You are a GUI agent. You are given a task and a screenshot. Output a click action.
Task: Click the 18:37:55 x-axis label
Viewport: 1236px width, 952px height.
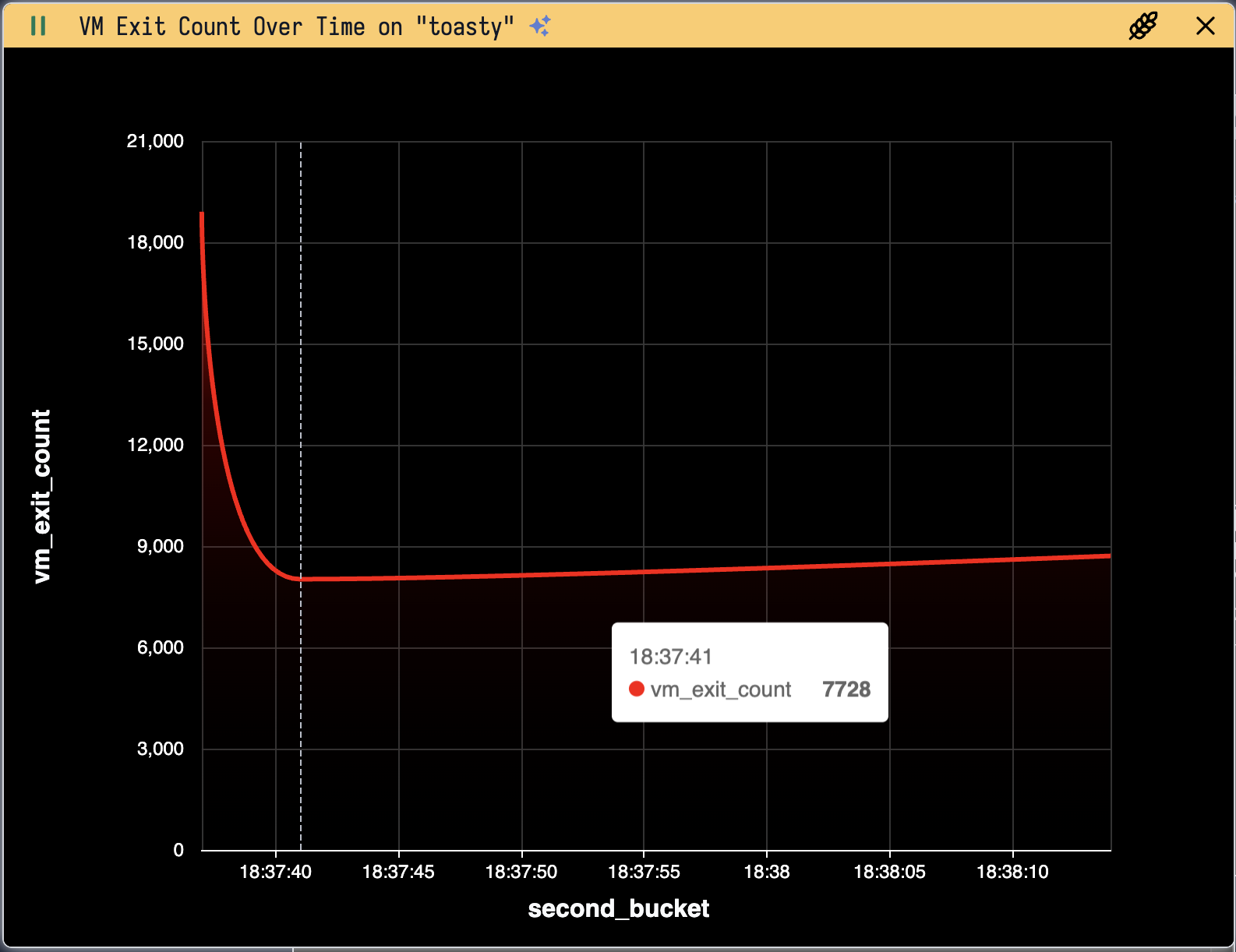click(644, 872)
